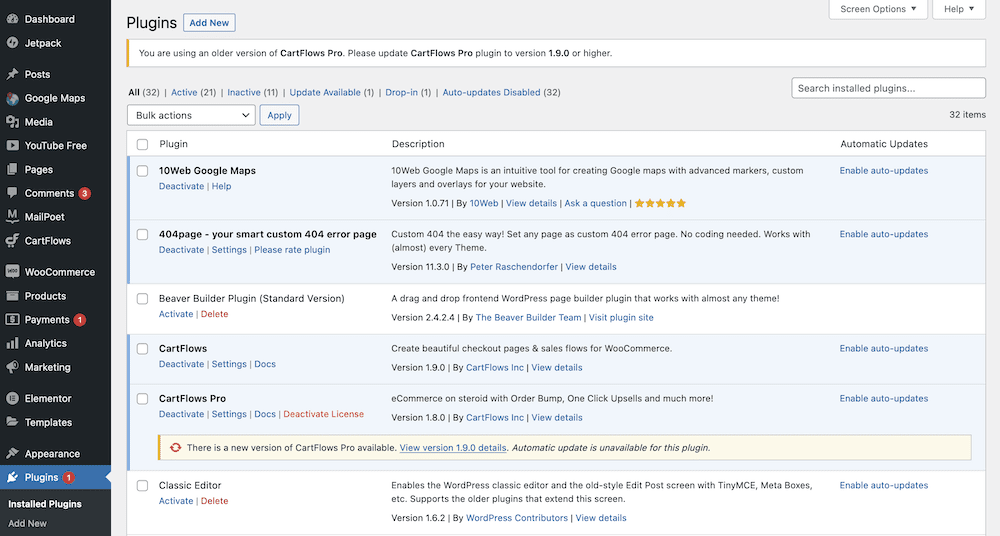
Task: Click the Apply bulk action button
Action: [x=279, y=115]
